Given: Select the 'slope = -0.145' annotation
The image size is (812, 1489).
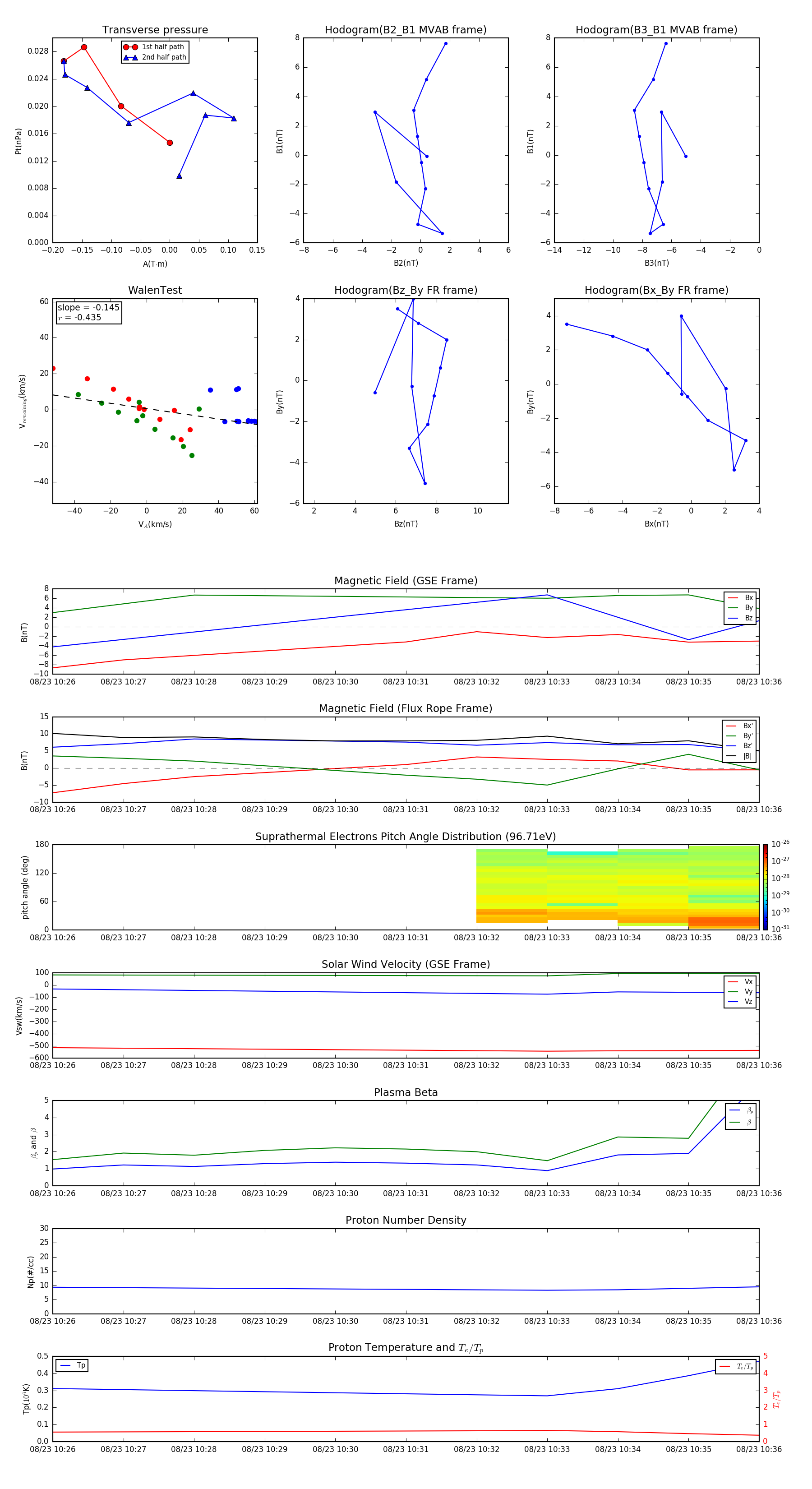Looking at the screenshot, I should coord(88,308).
